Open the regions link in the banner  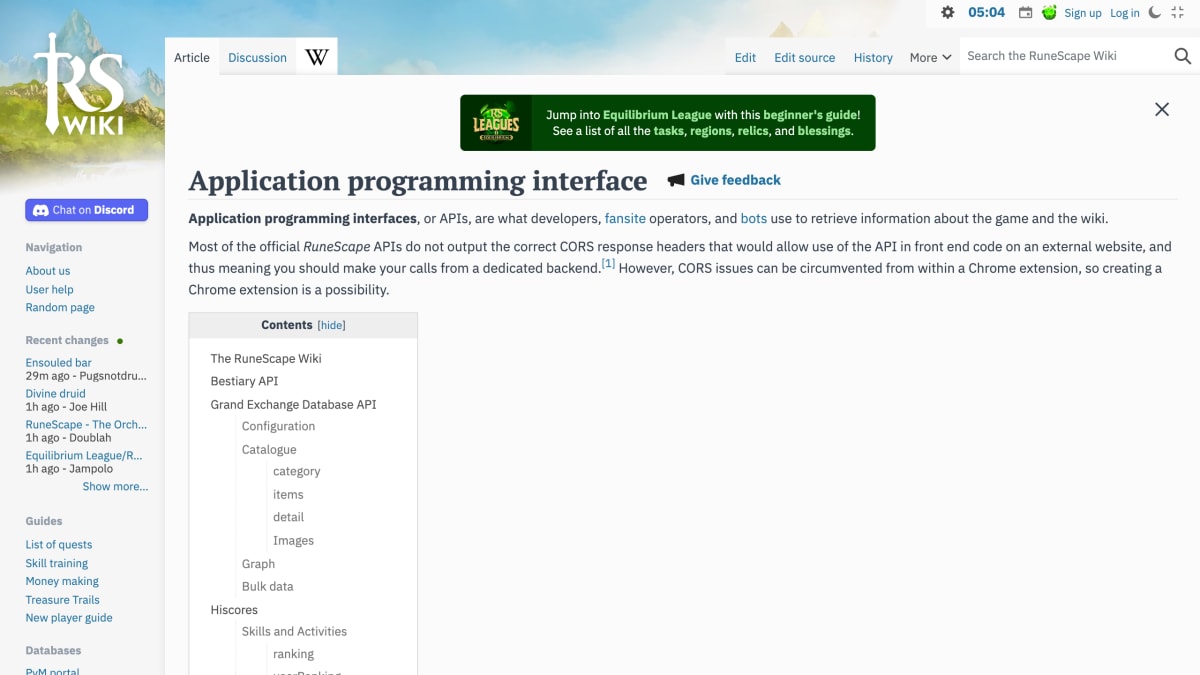[x=713, y=131]
